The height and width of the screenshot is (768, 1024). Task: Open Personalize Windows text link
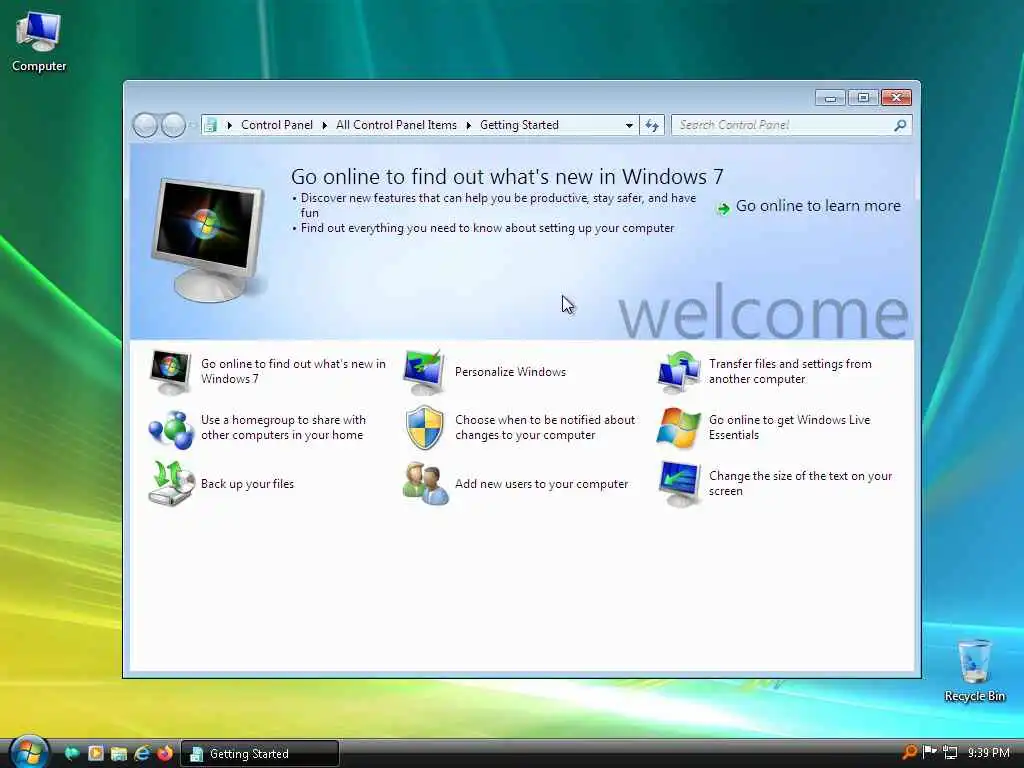[x=511, y=372]
